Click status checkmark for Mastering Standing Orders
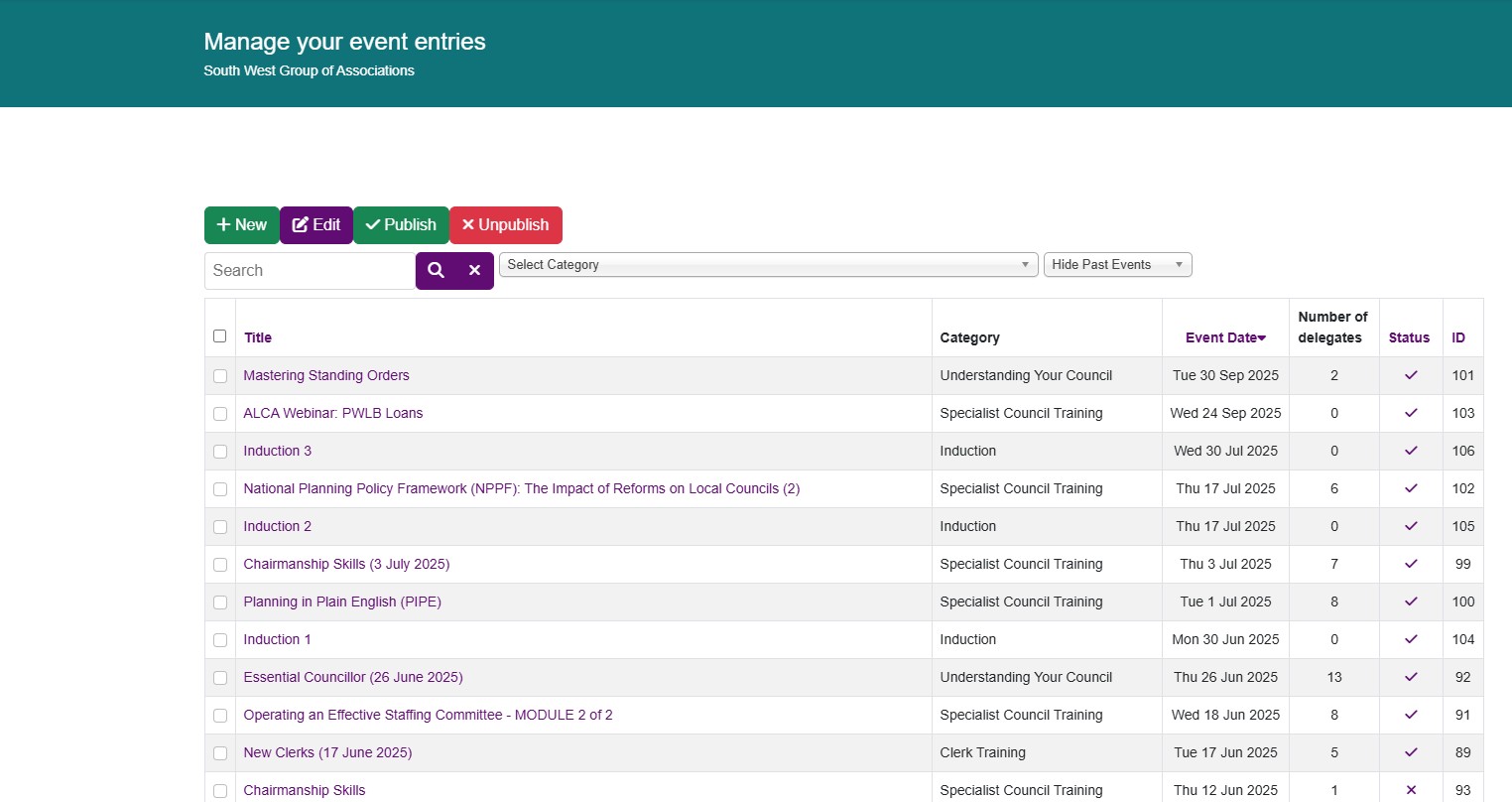Image resolution: width=1512 pixels, height=802 pixels. click(1411, 375)
